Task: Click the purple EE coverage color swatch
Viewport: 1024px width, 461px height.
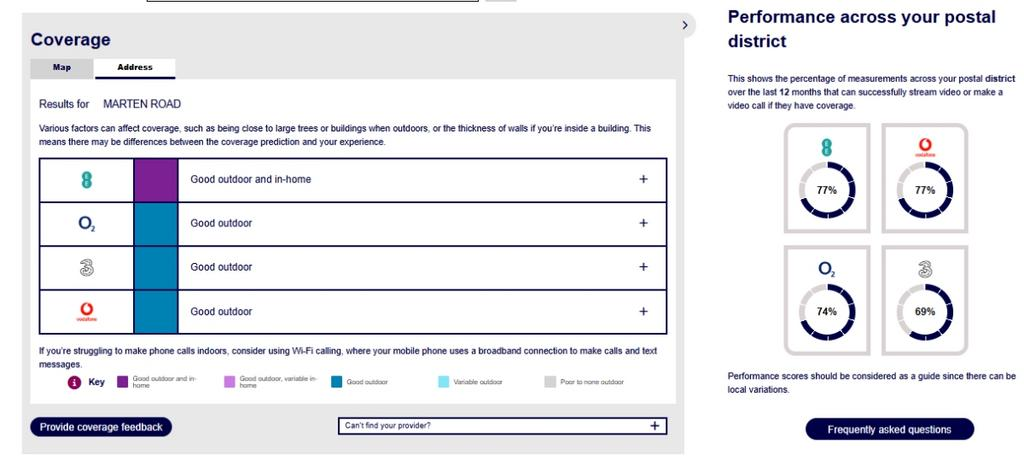Action: pyautogui.click(x=156, y=180)
